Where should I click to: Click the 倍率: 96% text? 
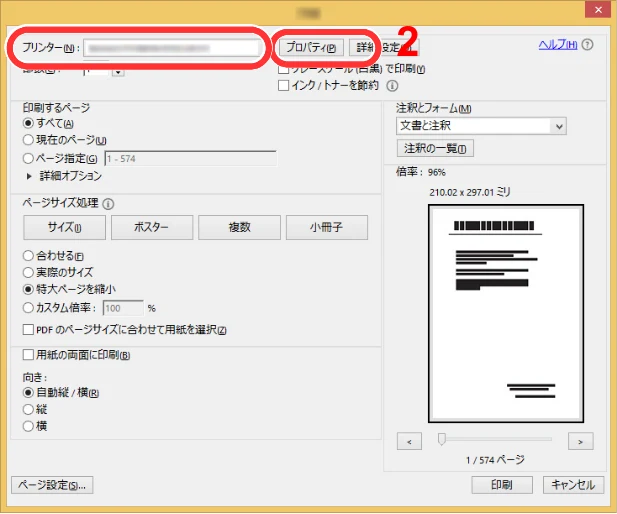click(x=421, y=172)
